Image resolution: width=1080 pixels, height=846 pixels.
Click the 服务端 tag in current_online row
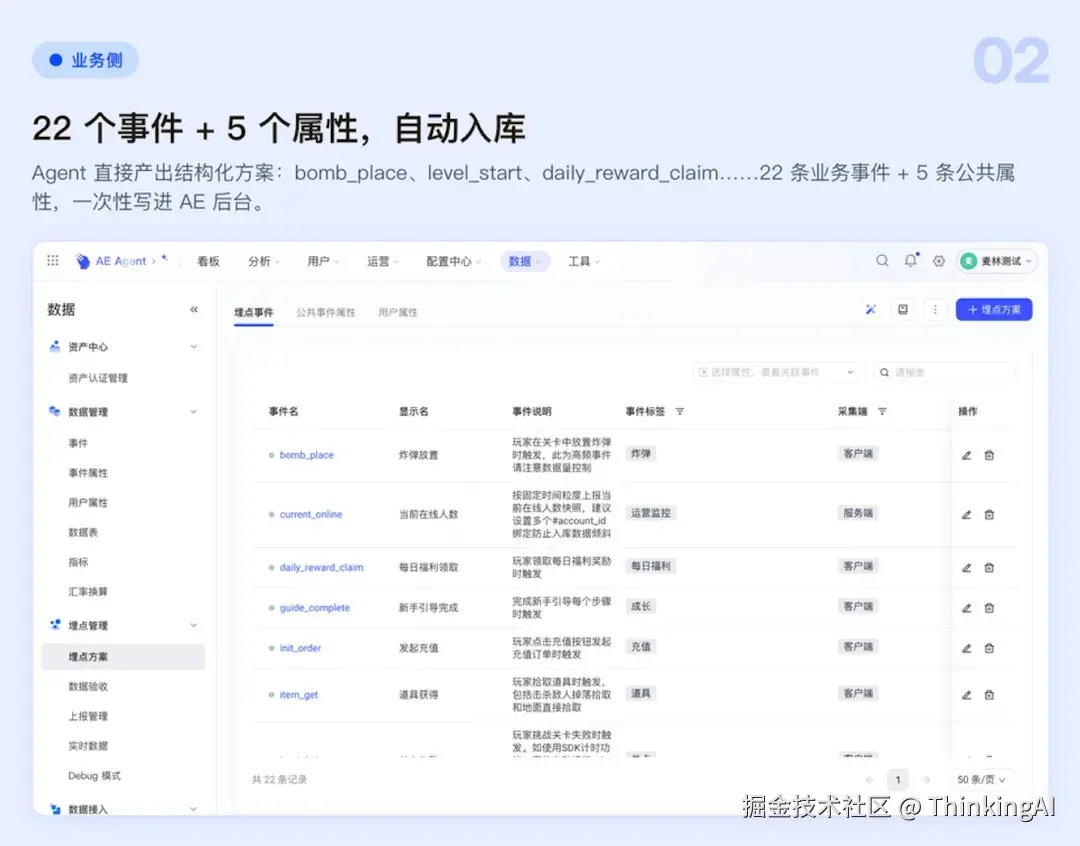pyautogui.click(x=858, y=513)
